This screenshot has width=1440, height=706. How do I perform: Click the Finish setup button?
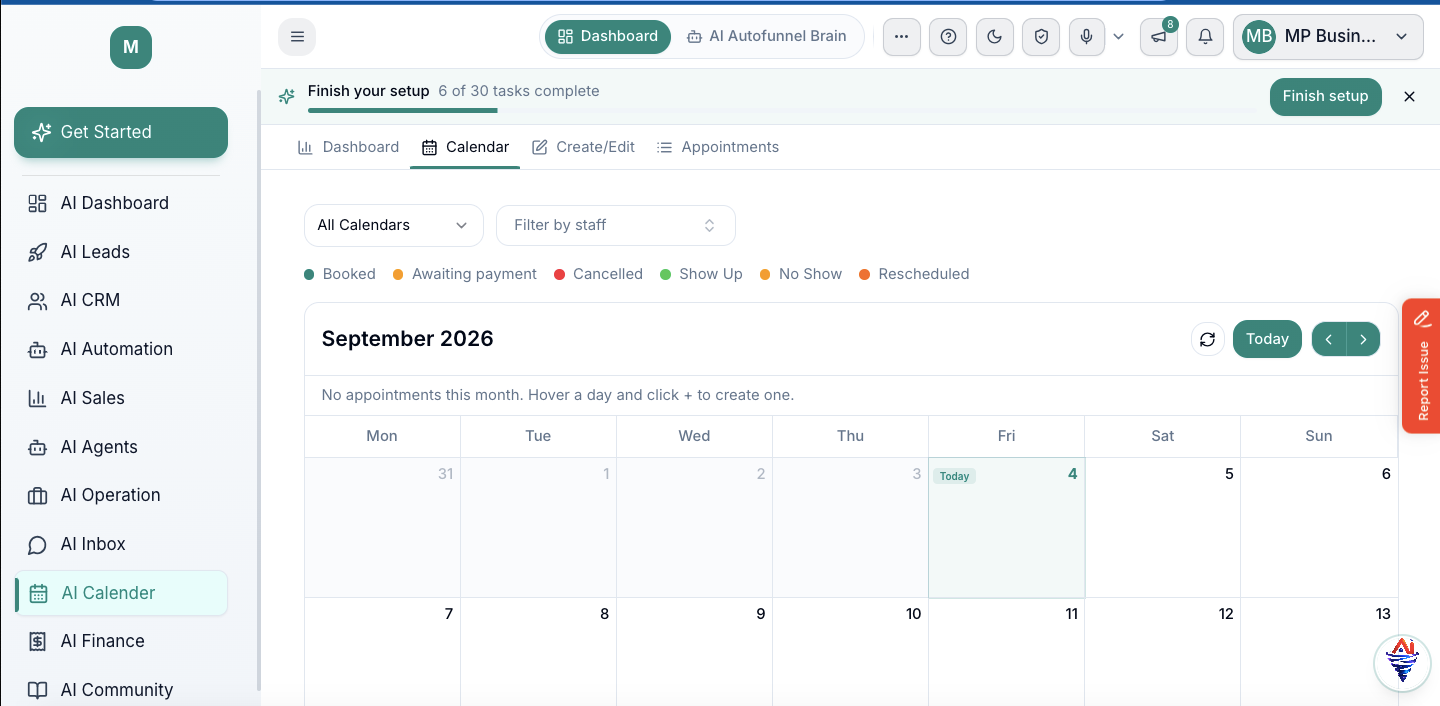(1325, 96)
